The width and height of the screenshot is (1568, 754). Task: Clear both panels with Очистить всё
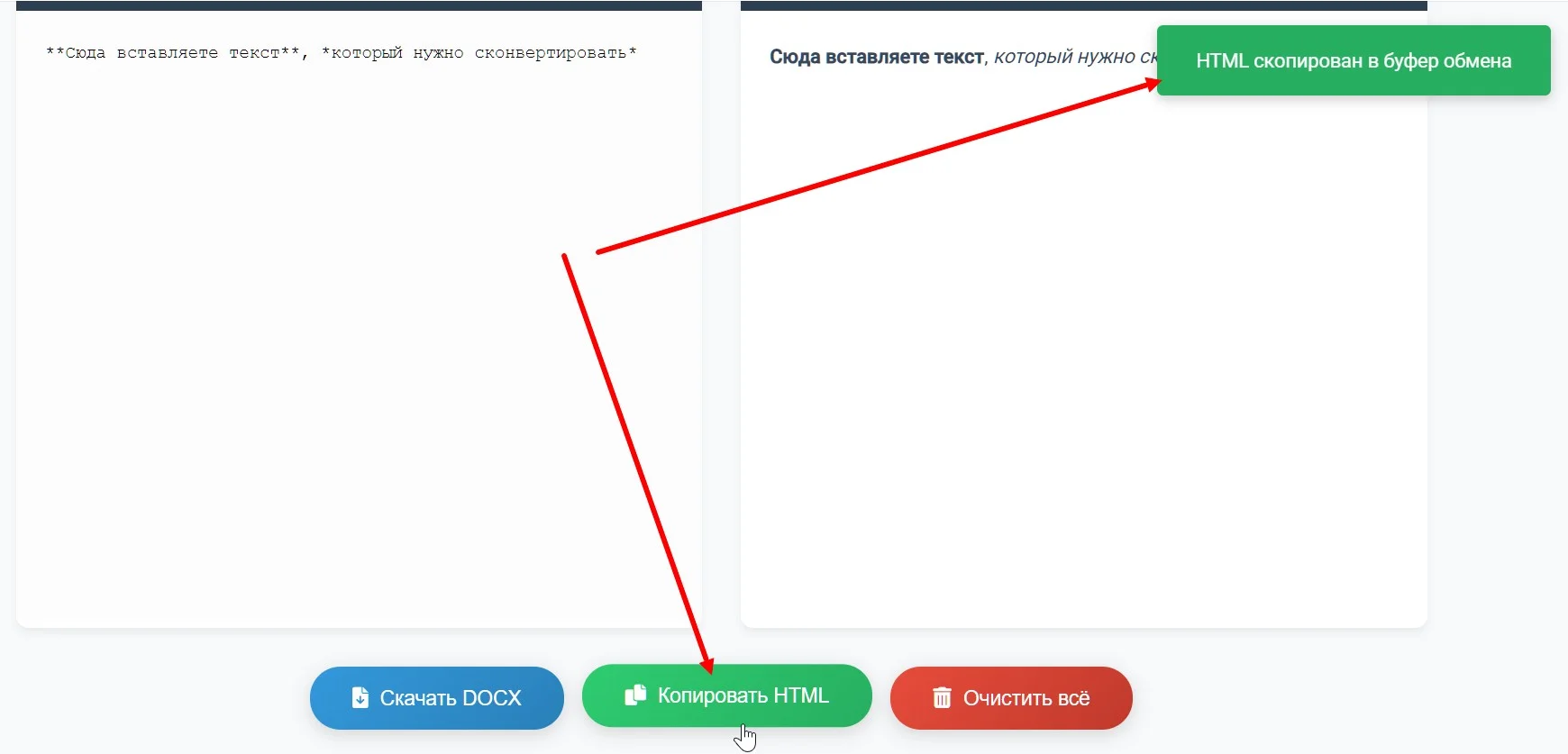pos(1011,698)
